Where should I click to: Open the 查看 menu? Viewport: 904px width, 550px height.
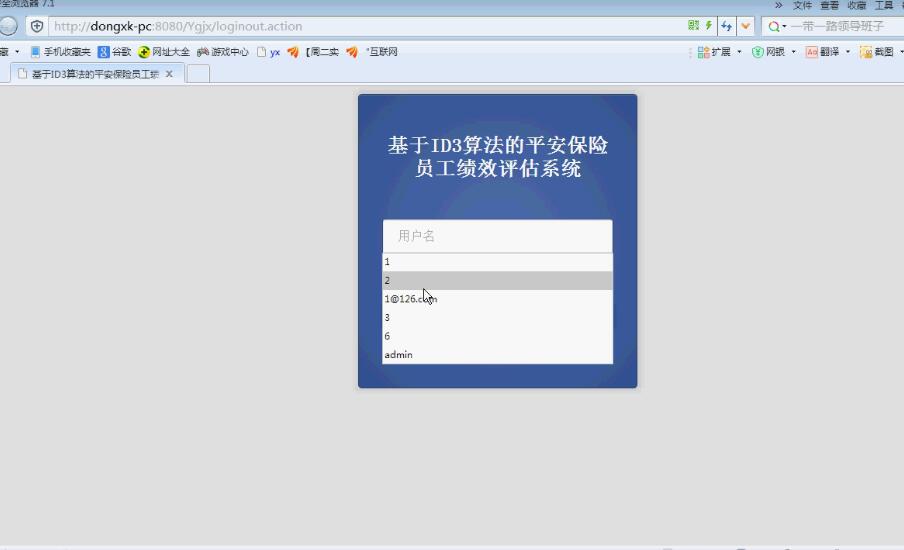tap(830, 5)
